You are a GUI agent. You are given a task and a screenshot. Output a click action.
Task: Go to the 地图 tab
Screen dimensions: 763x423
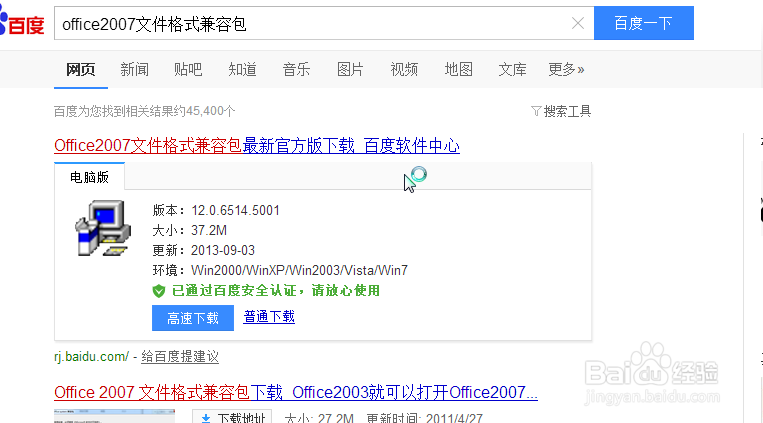point(458,70)
